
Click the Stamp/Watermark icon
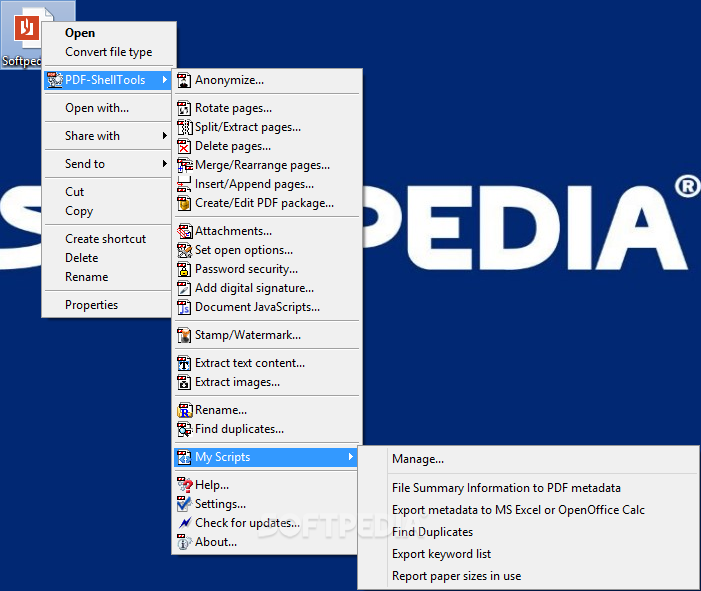(184, 335)
